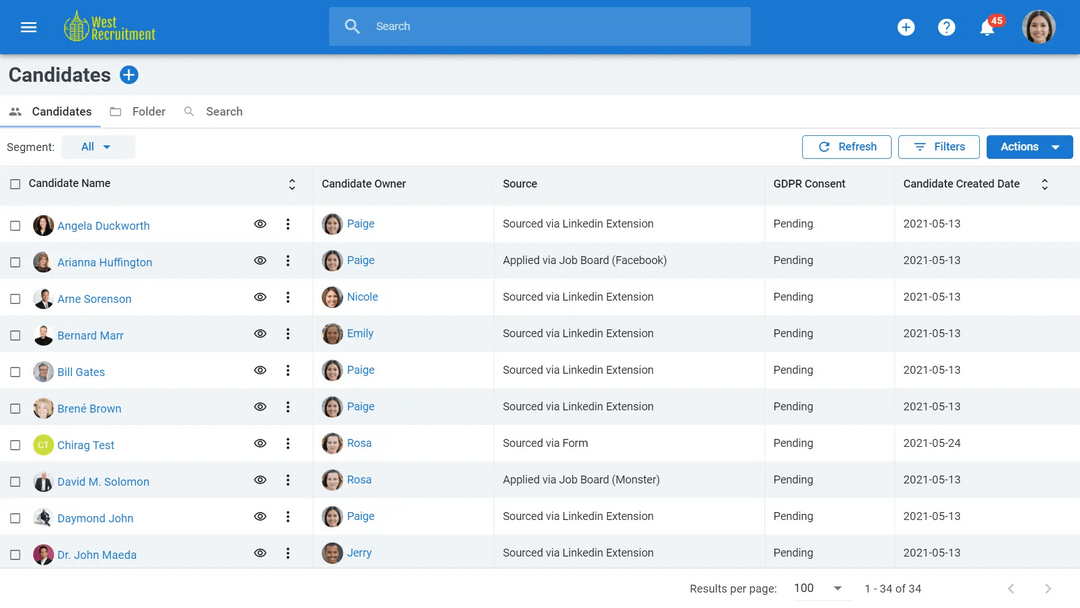Sort by Candidate Created Date arrows
The width and height of the screenshot is (1080, 608).
pyautogui.click(x=1045, y=184)
